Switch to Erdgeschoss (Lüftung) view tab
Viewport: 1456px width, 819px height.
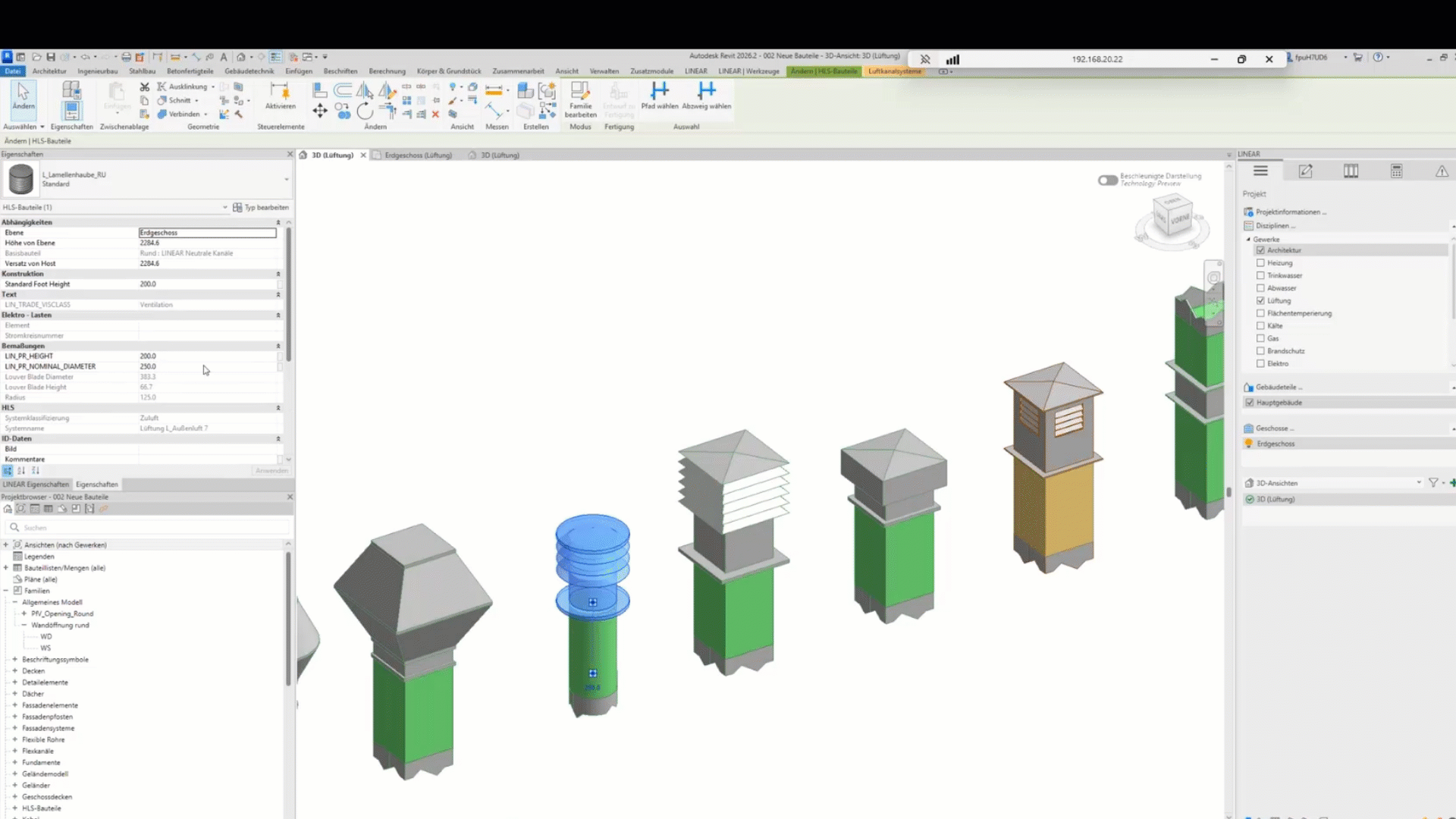coord(418,155)
